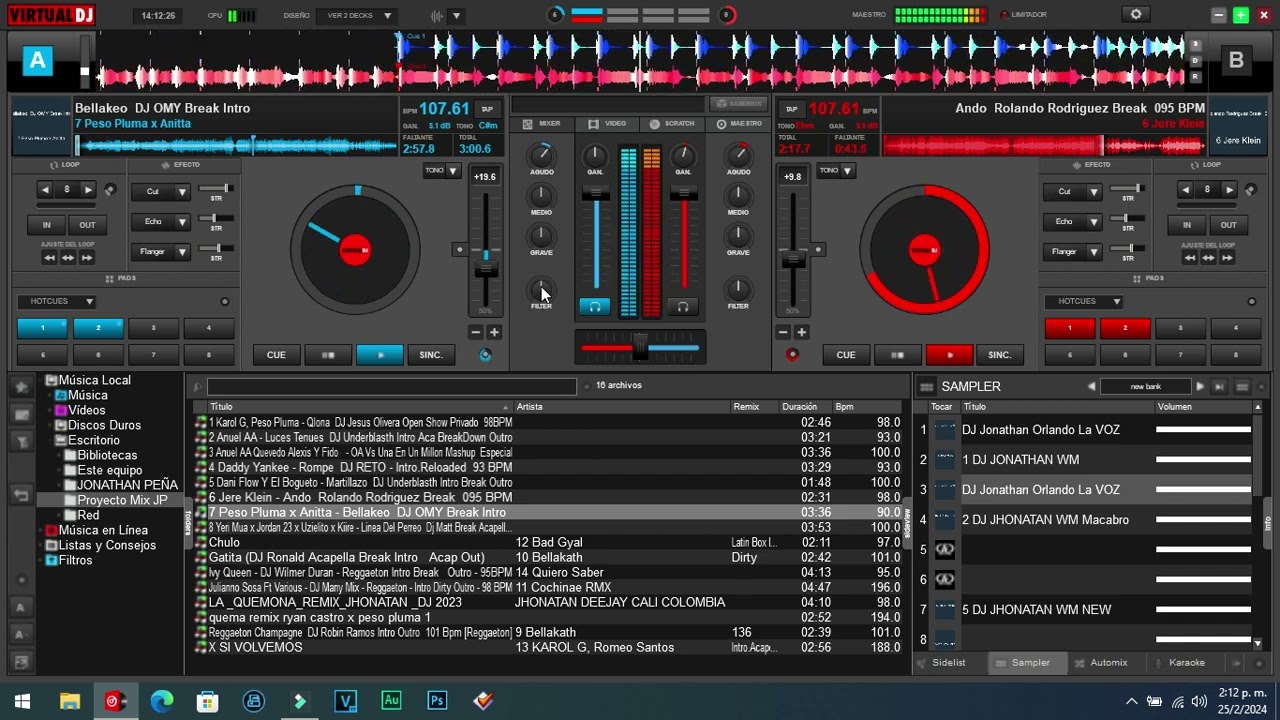Halve loop length arrow on deck A

pos(45,189)
